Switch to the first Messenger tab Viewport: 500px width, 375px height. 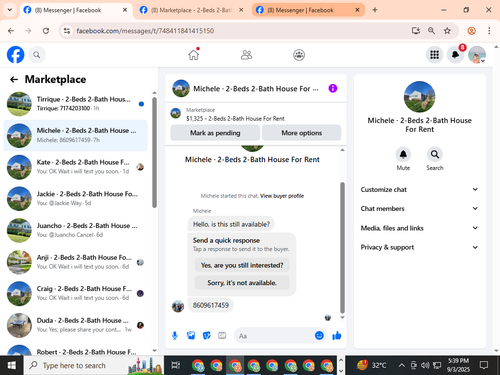click(x=75, y=10)
